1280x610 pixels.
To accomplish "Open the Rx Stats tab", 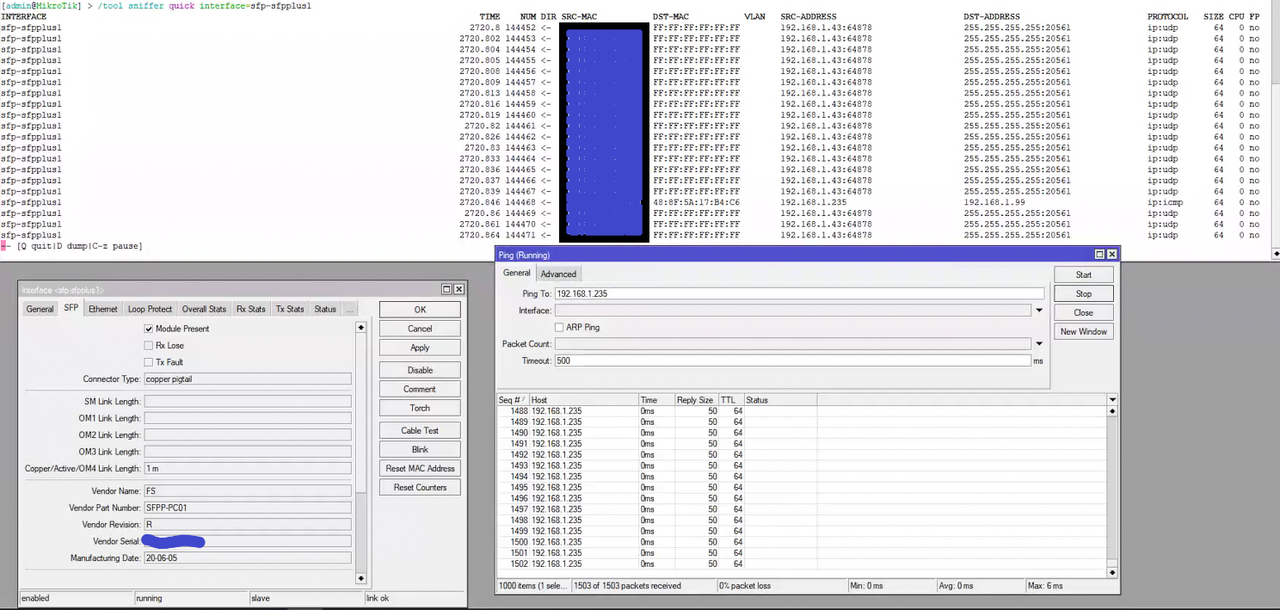I will [251, 309].
